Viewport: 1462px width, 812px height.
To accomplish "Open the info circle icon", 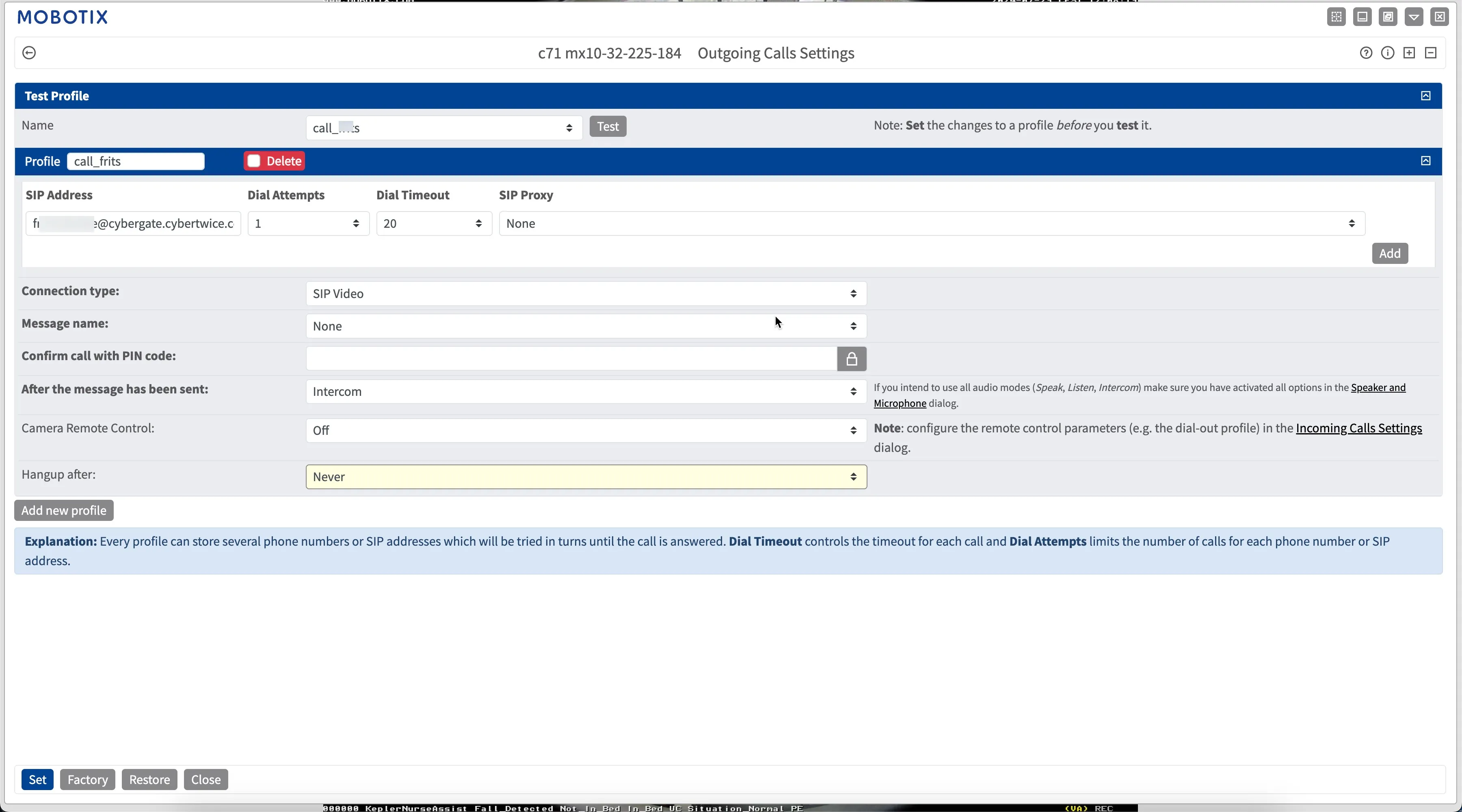I will (x=1388, y=53).
